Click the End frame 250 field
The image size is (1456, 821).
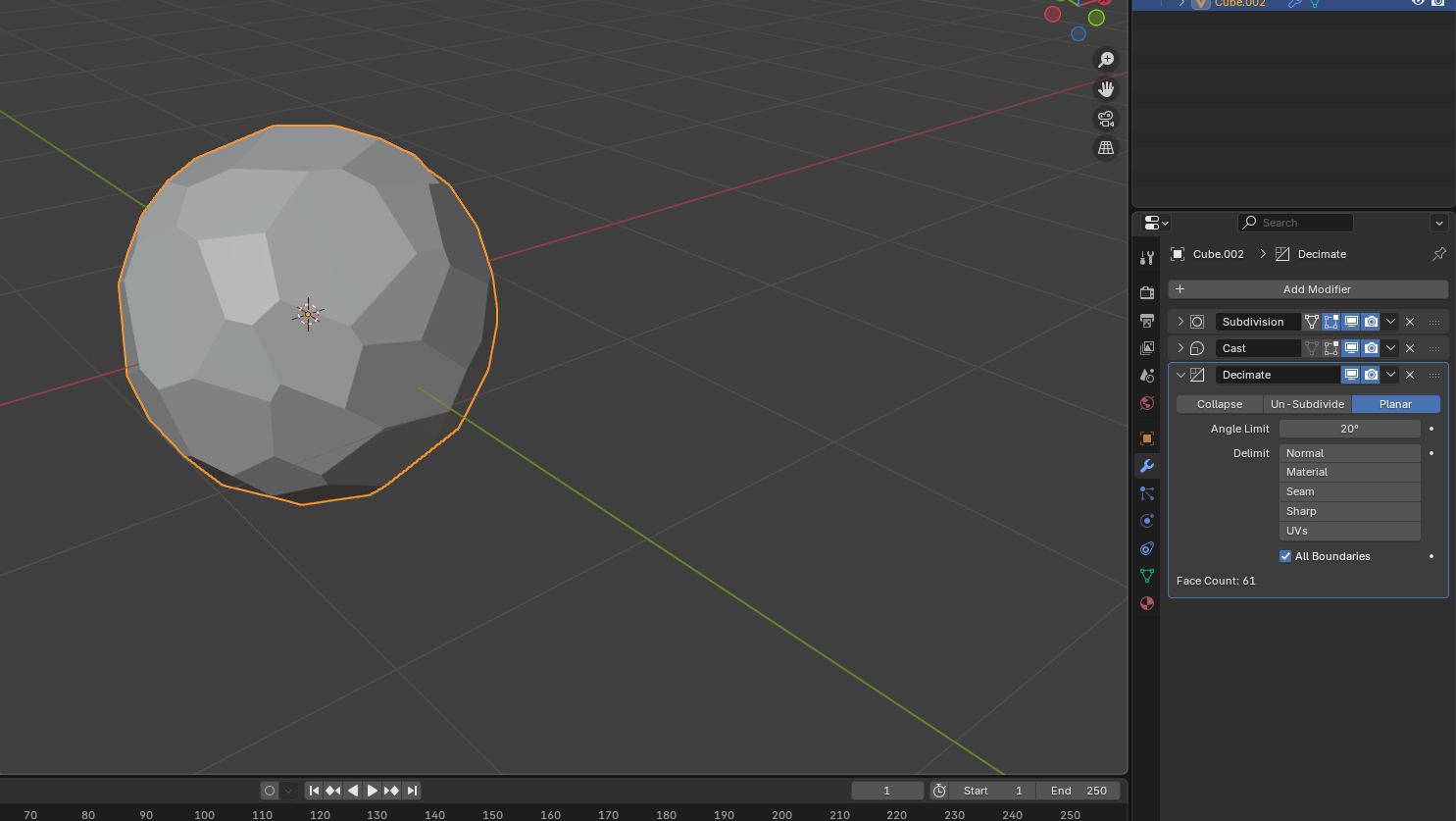pyautogui.click(x=1079, y=791)
